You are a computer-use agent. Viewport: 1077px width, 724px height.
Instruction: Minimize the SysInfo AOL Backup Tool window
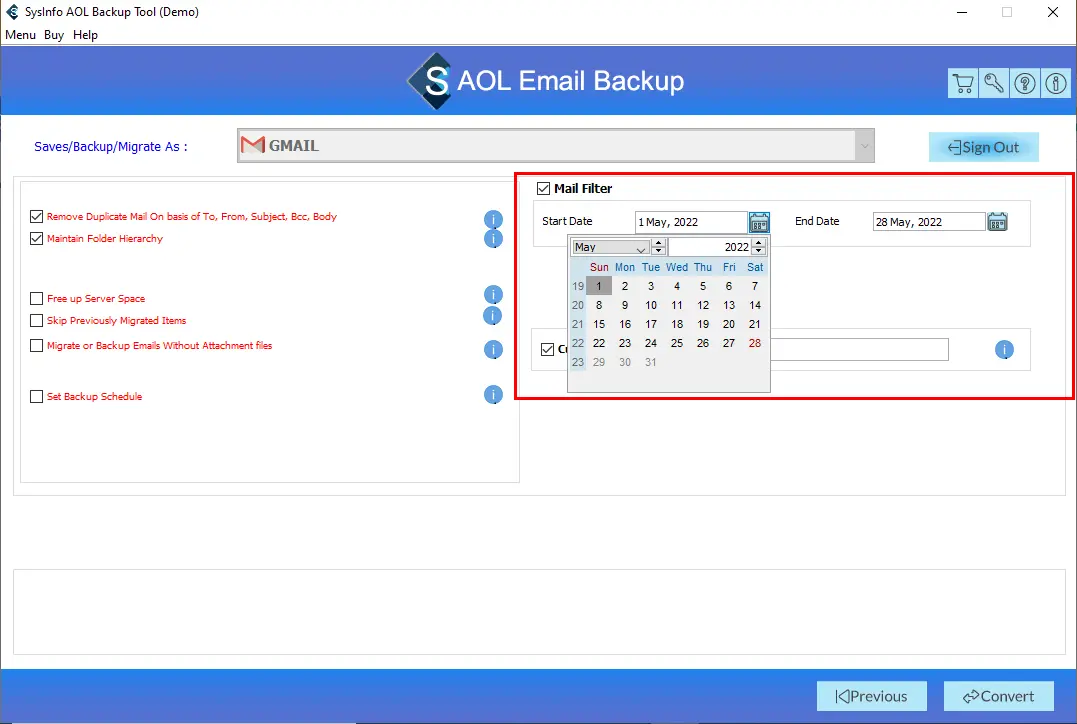point(962,12)
